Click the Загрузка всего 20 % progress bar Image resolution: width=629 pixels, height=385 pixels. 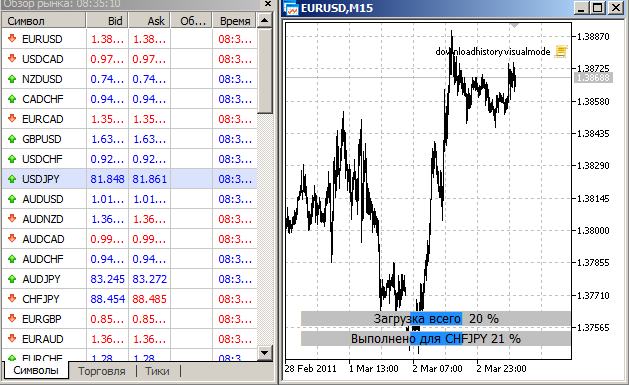pyautogui.click(x=436, y=319)
